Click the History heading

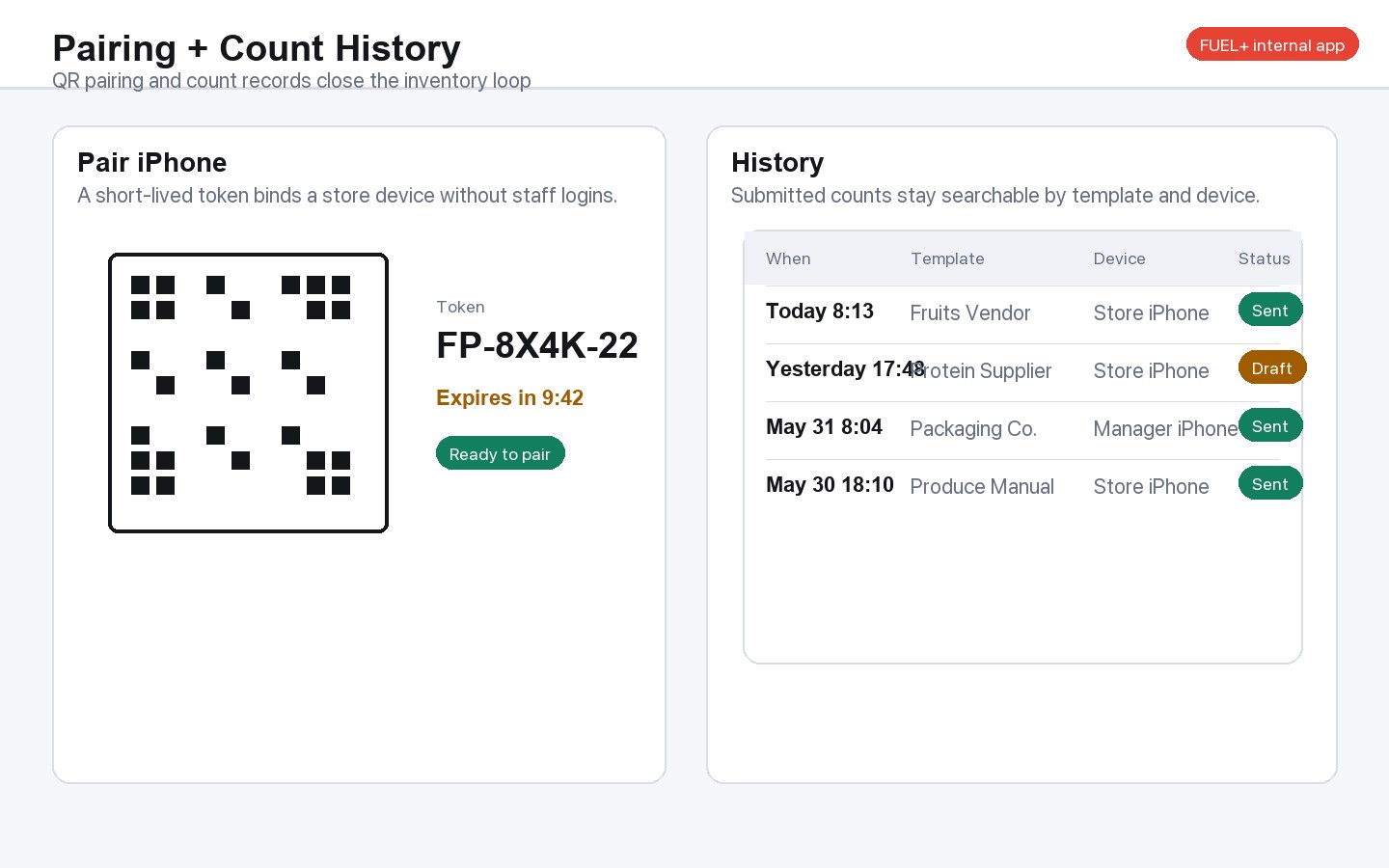pyautogui.click(x=777, y=162)
